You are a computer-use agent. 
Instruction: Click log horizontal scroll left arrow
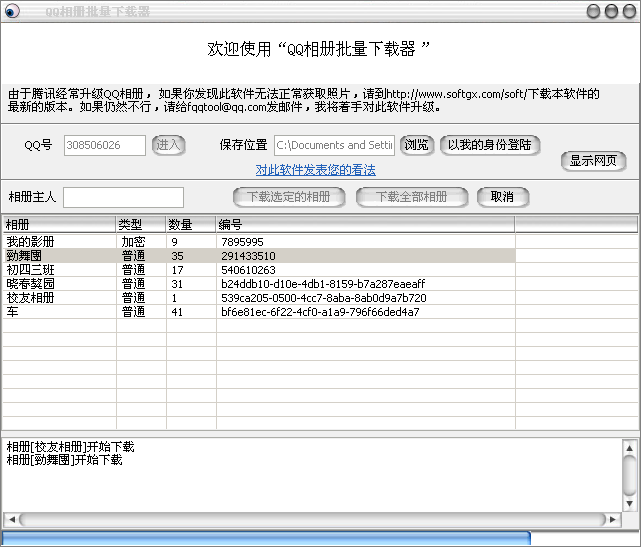coord(12,519)
